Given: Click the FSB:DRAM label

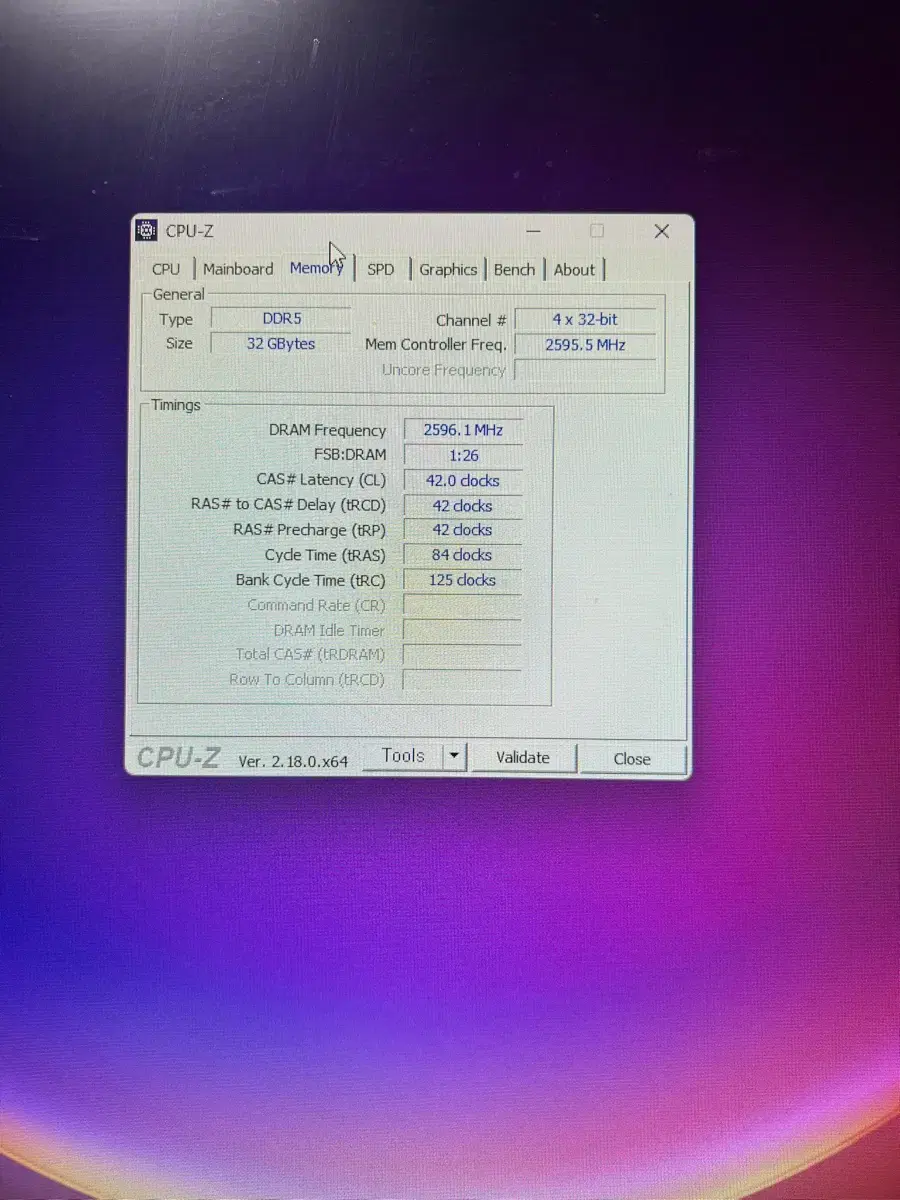Looking at the screenshot, I should [x=350, y=455].
